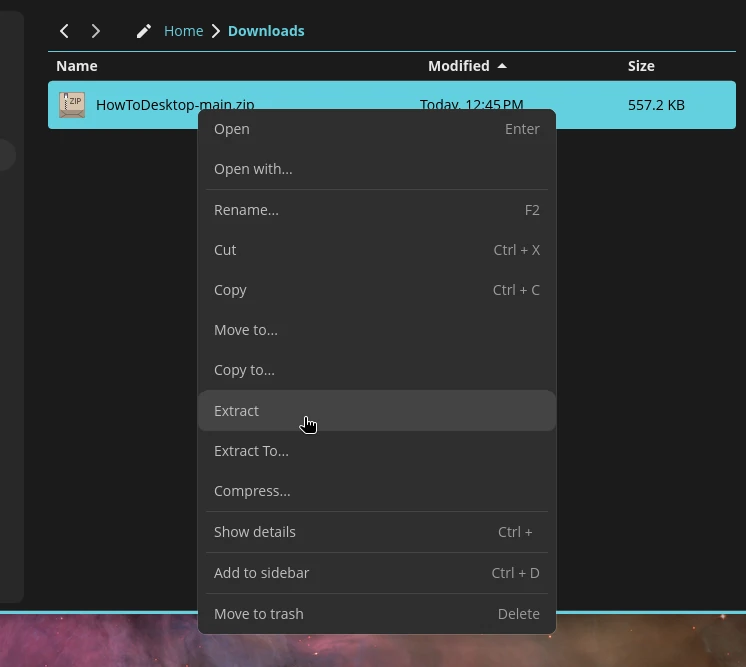Choose Copy to... menu entry

pos(377,370)
